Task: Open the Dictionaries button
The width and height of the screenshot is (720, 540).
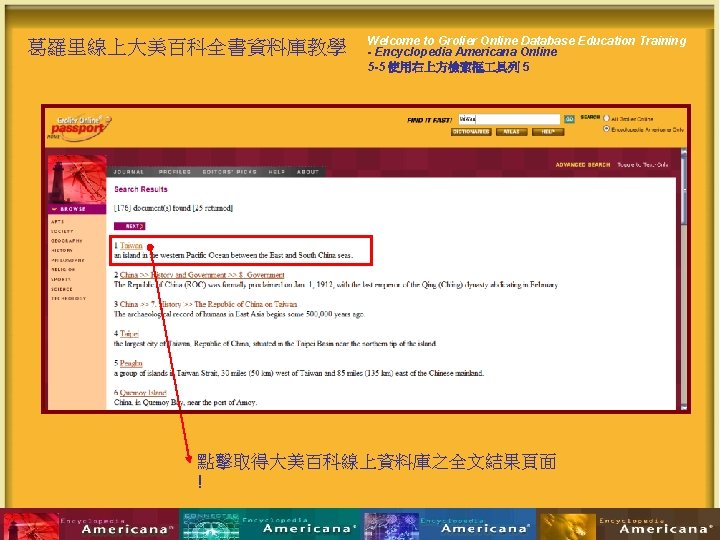Action: tap(471, 132)
